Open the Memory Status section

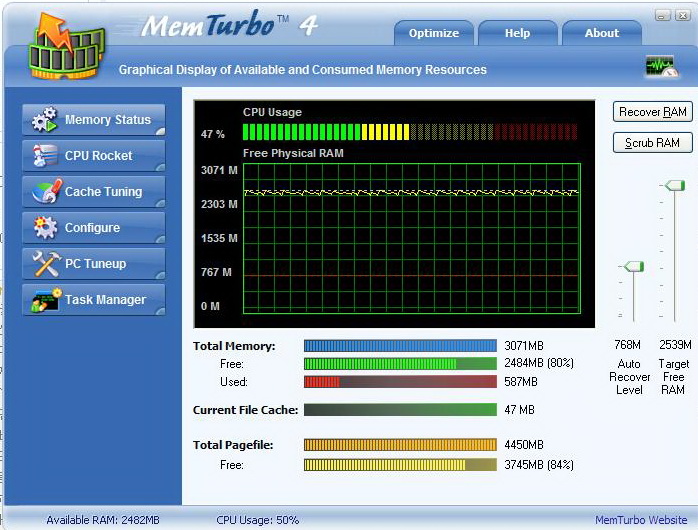(94, 120)
